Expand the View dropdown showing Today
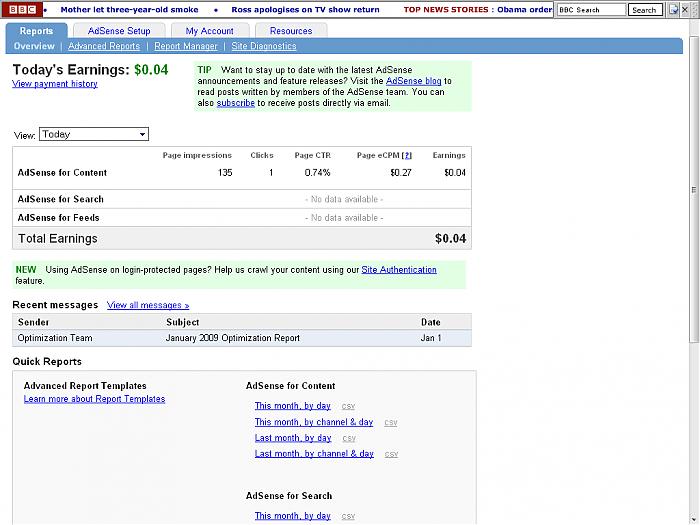 coord(94,134)
